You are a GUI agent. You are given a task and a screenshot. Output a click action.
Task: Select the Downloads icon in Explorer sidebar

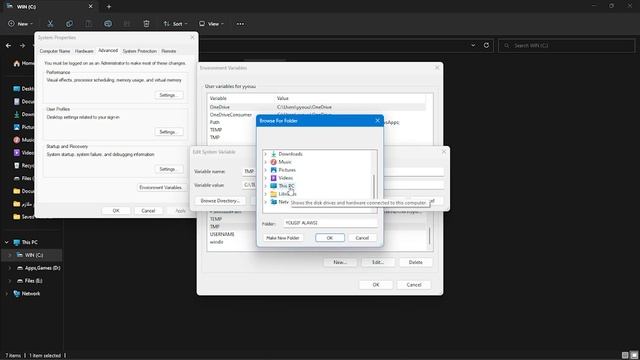point(17,114)
